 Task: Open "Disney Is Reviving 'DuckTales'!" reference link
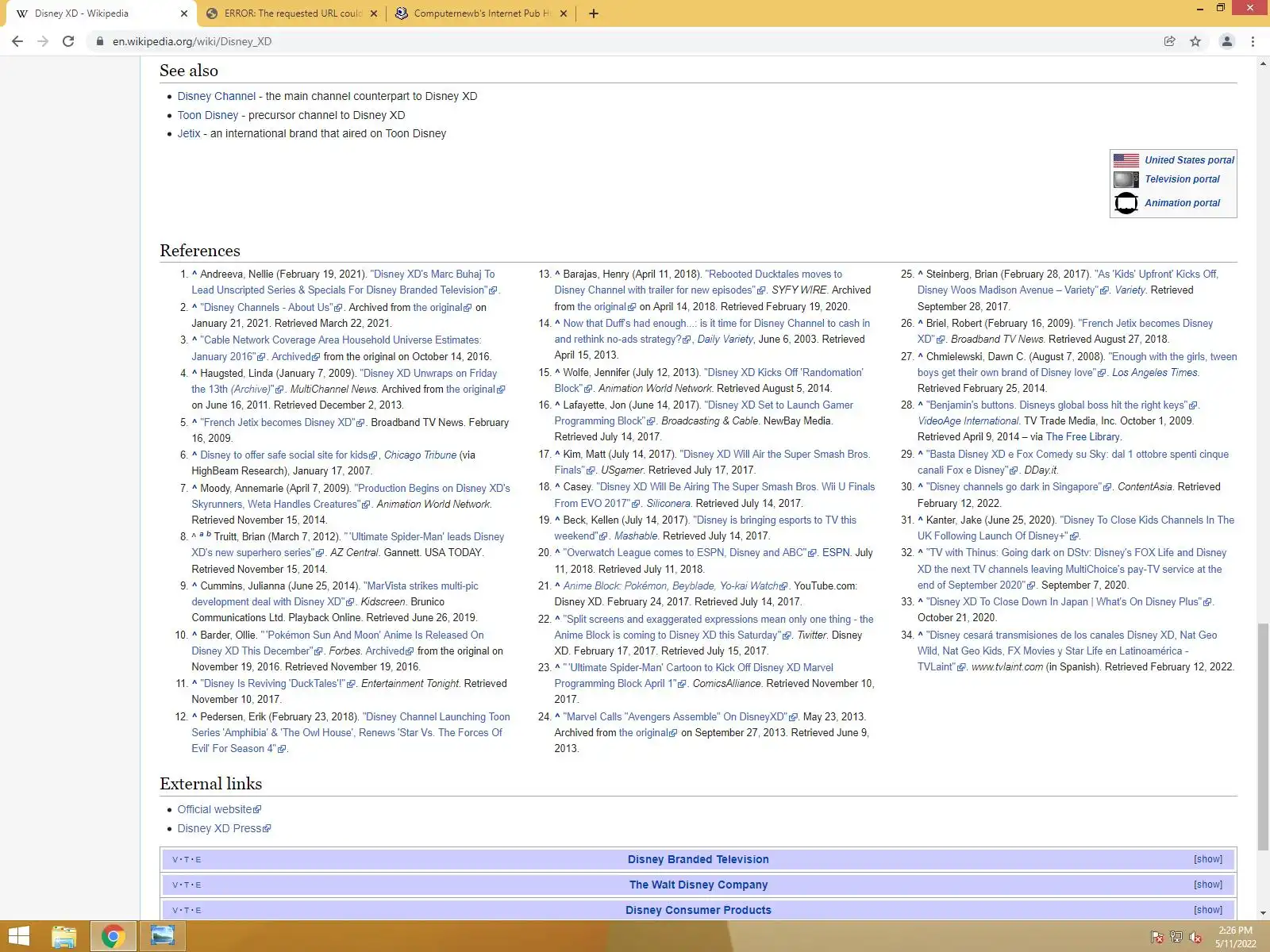[x=278, y=683]
